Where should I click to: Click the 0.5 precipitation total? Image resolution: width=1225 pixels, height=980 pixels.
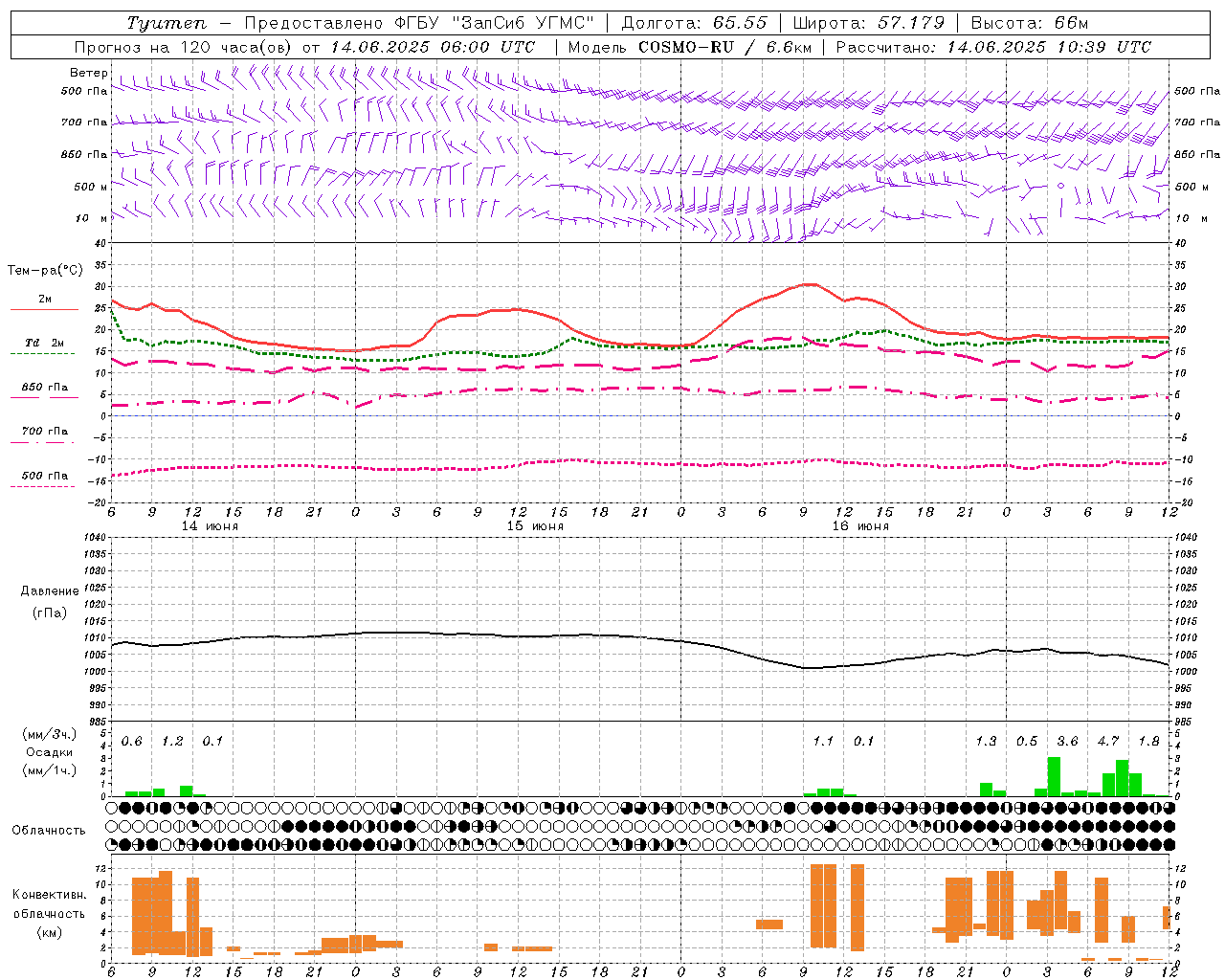pyautogui.click(x=1027, y=742)
